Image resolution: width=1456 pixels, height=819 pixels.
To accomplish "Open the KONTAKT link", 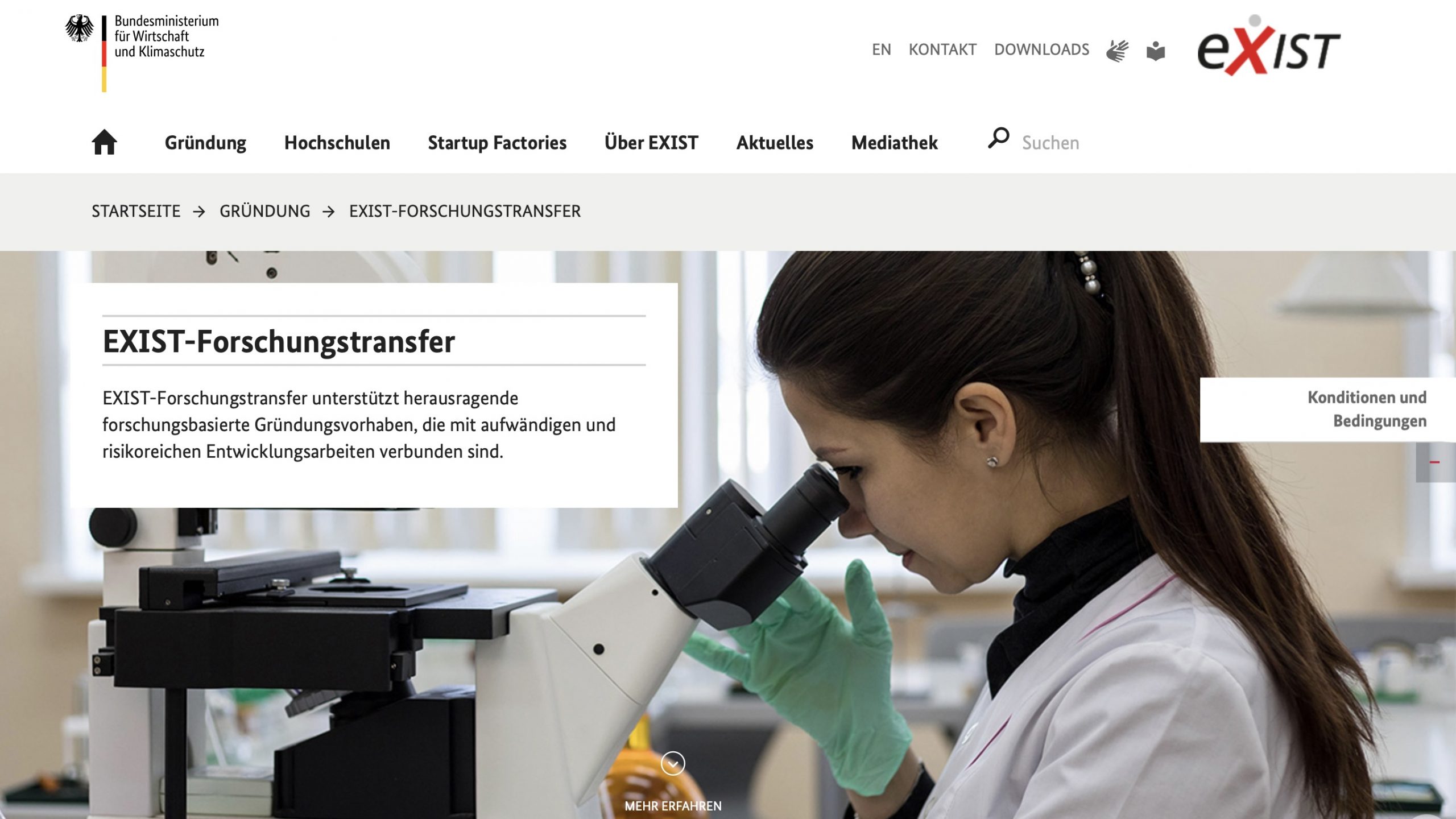I will (x=942, y=49).
